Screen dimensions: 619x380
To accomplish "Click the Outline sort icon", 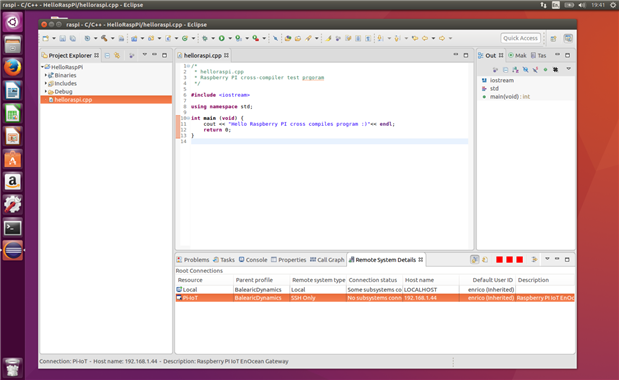I will [516, 69].
